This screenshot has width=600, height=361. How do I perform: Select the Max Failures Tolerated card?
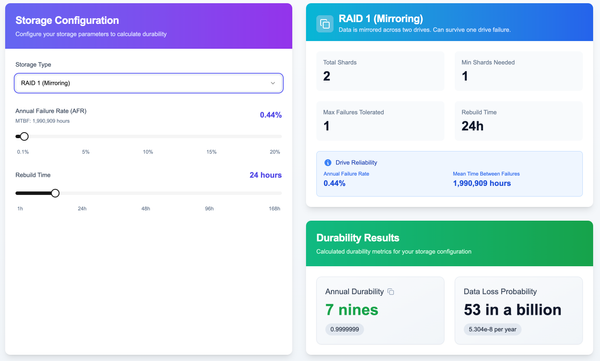(x=380, y=121)
